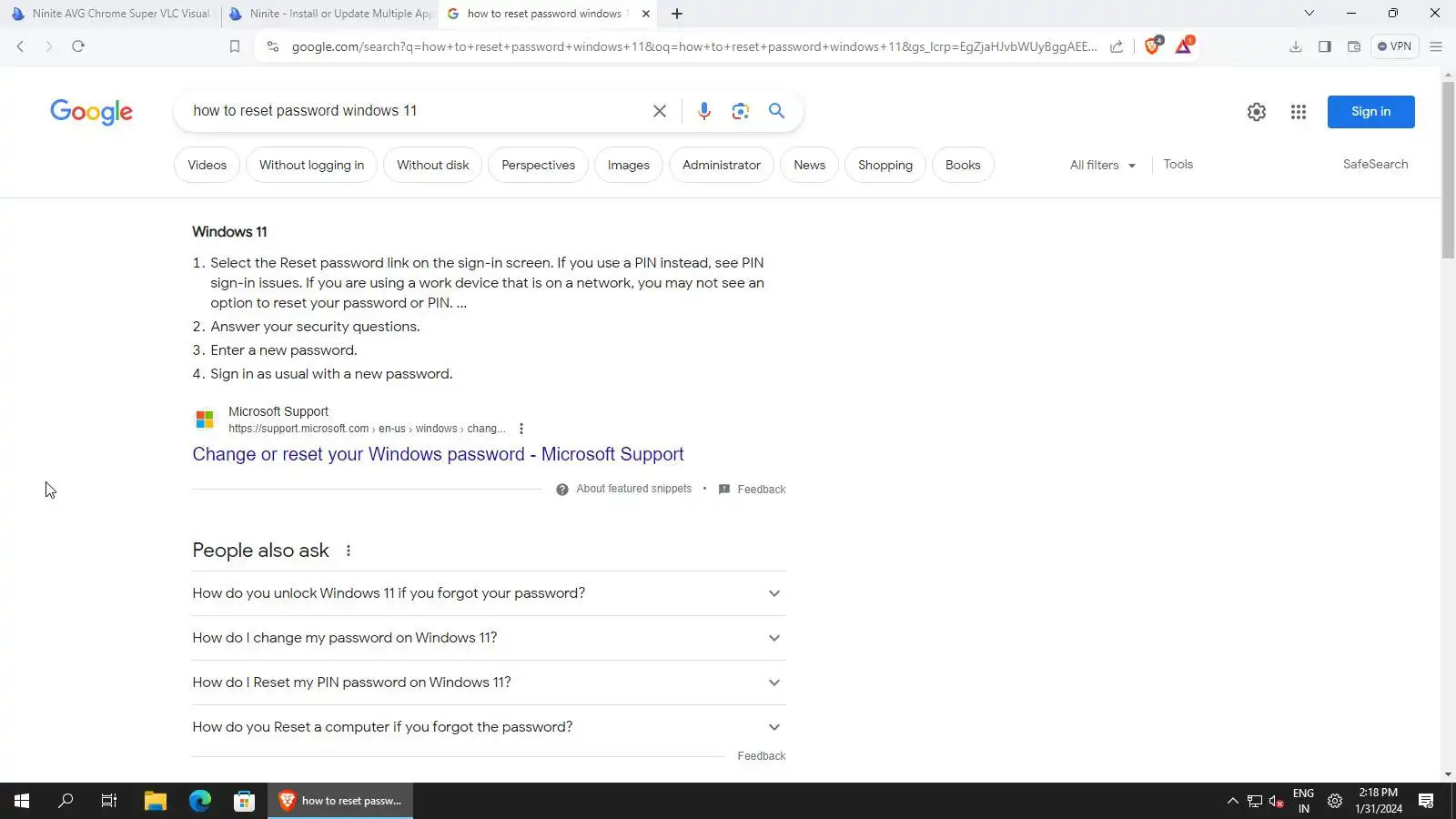This screenshot has width=1456, height=819.
Task: Expand 'How do you Reset a computer' question
Action: [x=489, y=727]
